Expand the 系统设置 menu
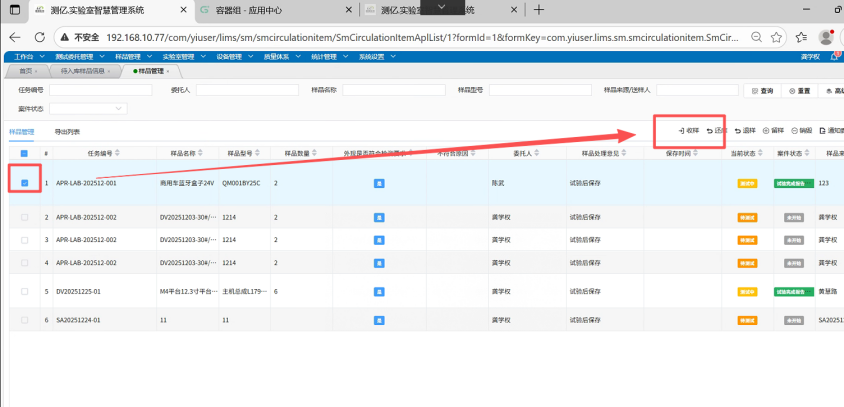 click(x=375, y=57)
